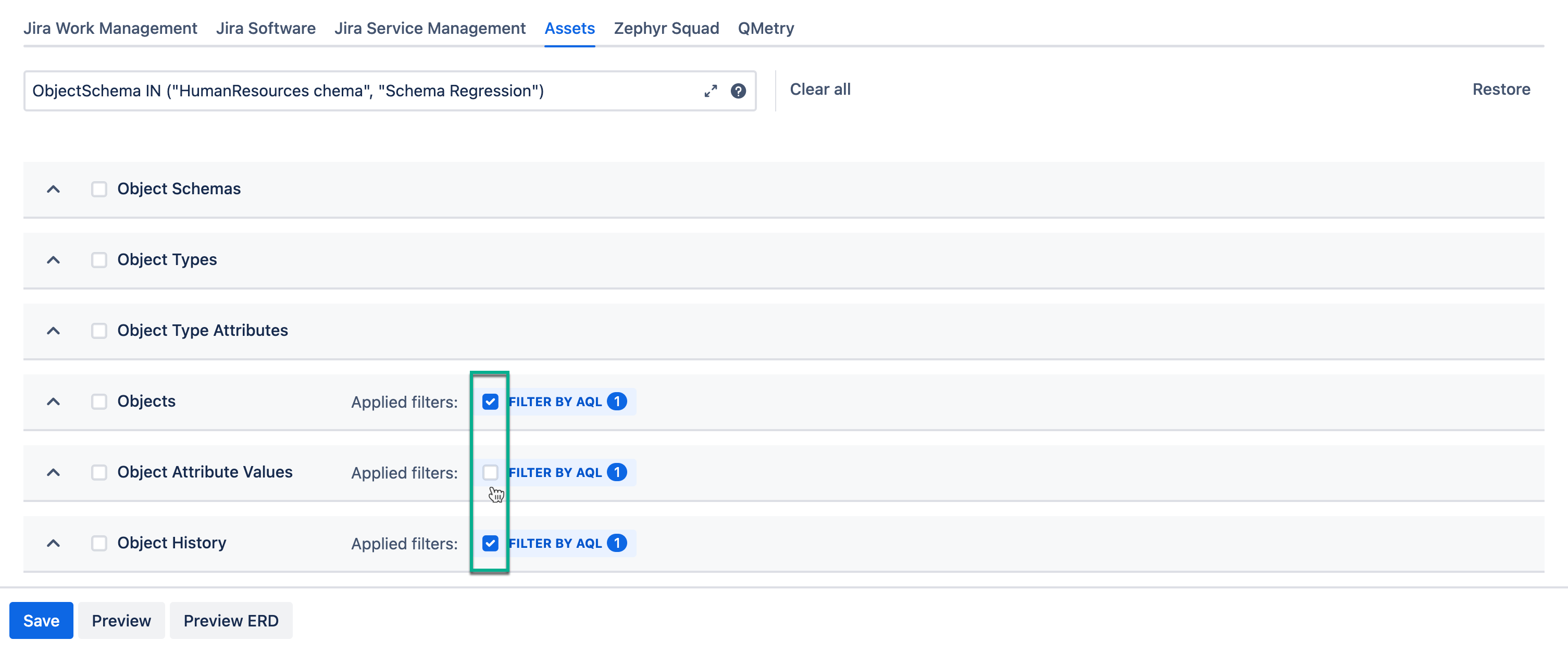Switch to the Jira Software tab
Image resolution: width=1568 pixels, height=653 pixels.
coord(265,28)
